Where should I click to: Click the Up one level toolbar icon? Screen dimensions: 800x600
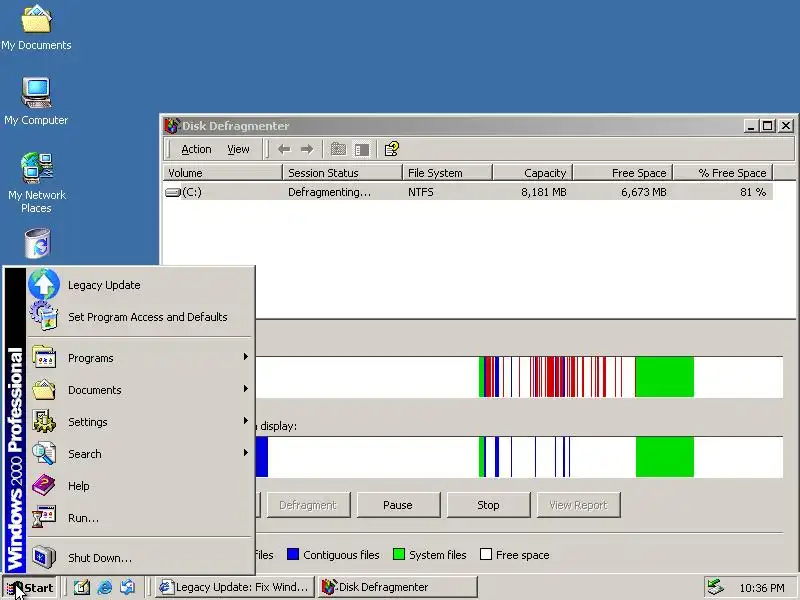coord(338,149)
